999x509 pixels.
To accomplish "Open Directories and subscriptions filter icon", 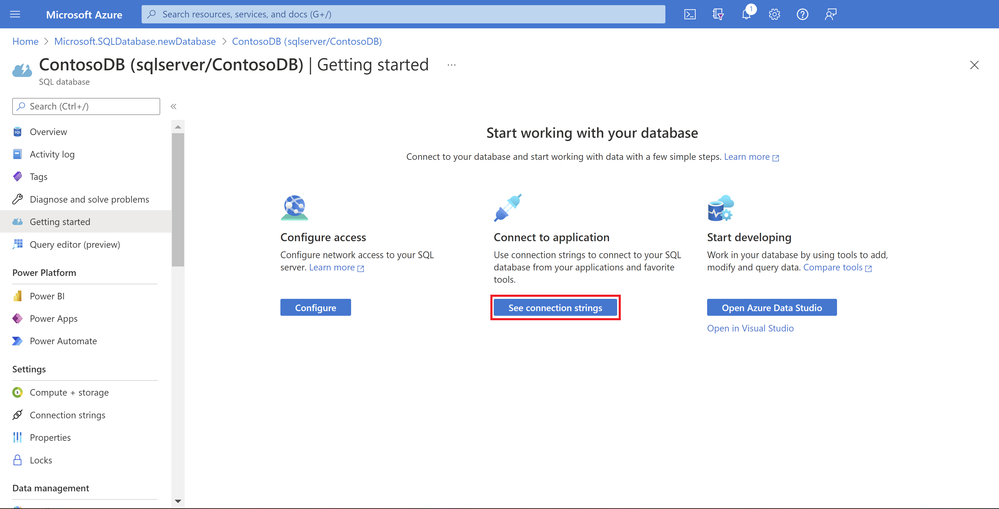I will pyautogui.click(x=718, y=14).
